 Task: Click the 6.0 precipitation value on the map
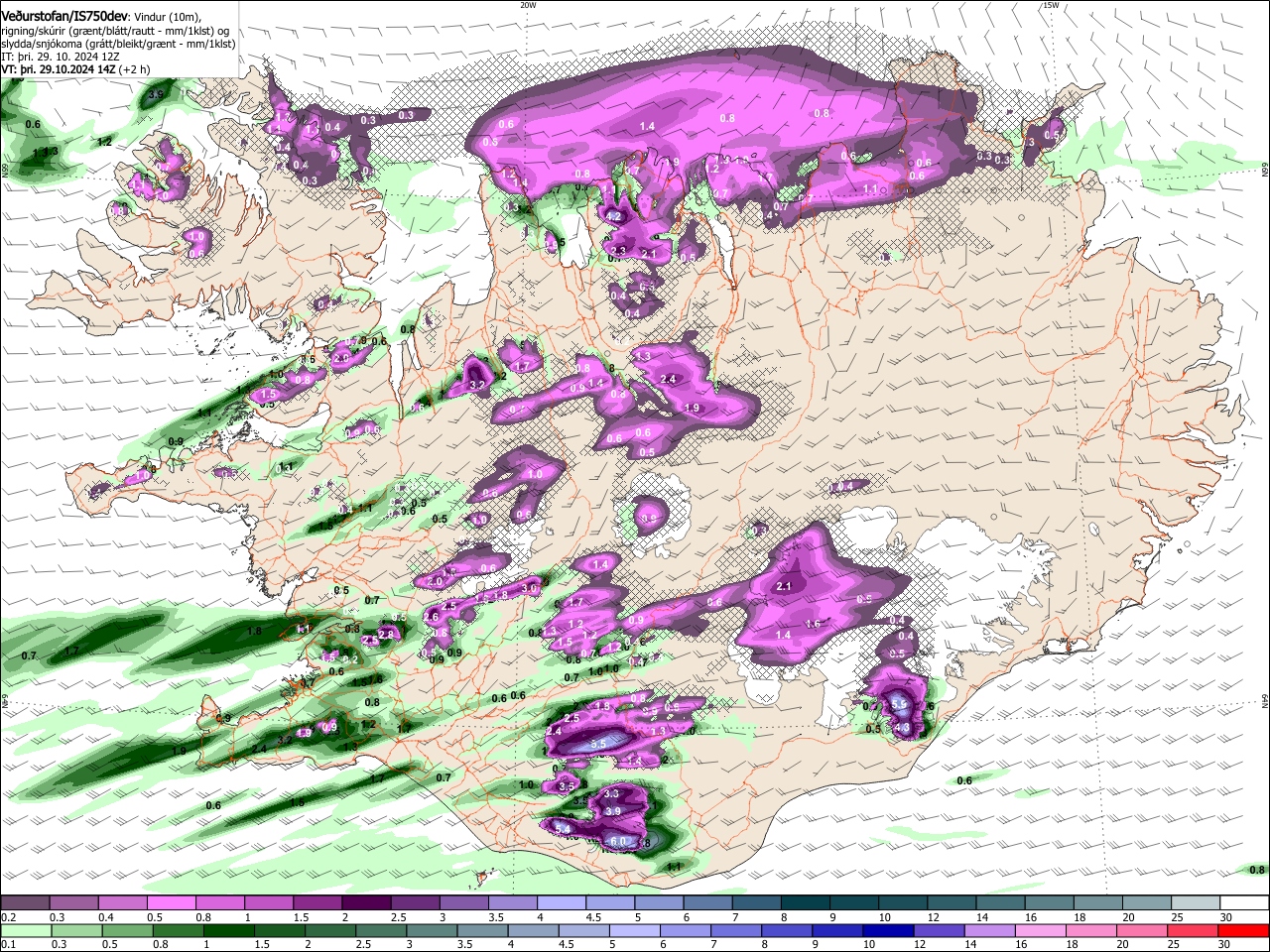[x=618, y=842]
